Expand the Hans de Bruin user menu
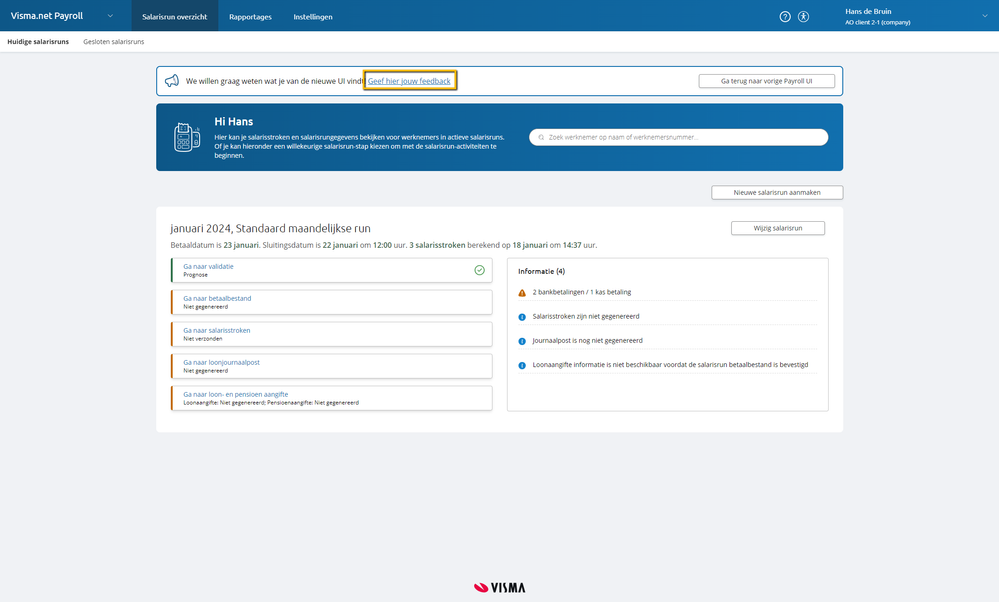The image size is (999, 602). 984,16
